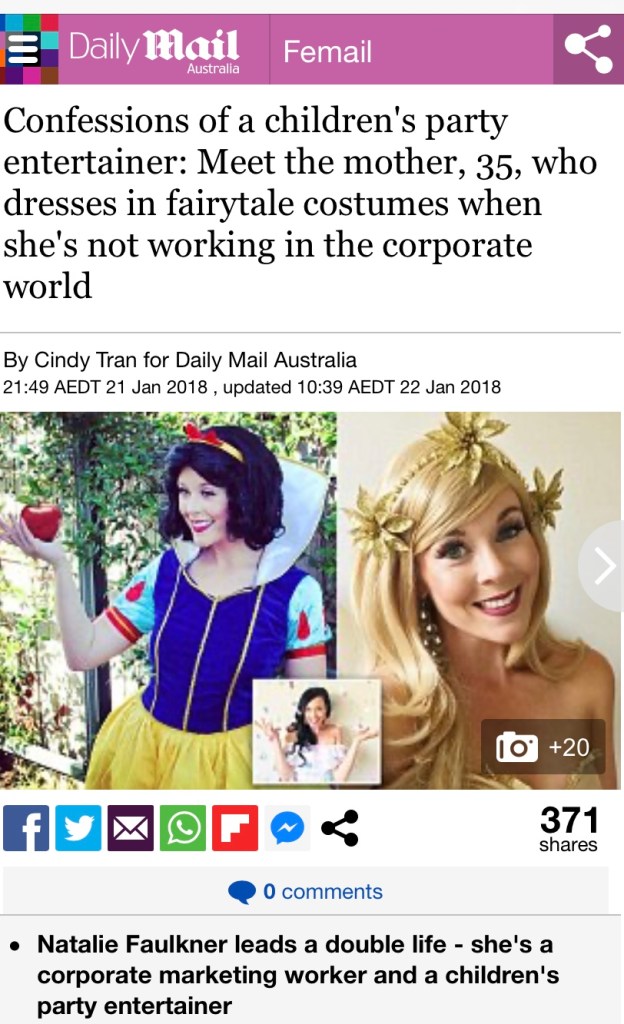The height and width of the screenshot is (1024, 624).
Task: Open the hamburger menu icon
Action: (22, 50)
